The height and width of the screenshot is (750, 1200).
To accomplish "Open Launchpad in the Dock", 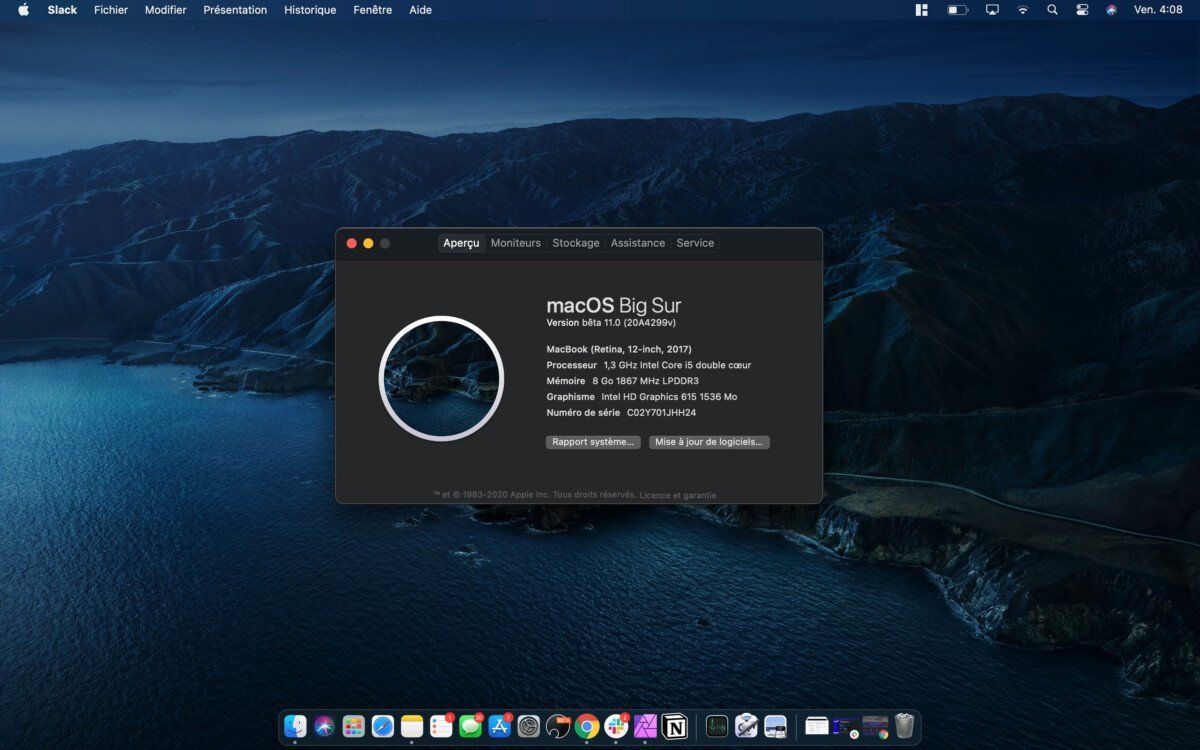I will [353, 726].
